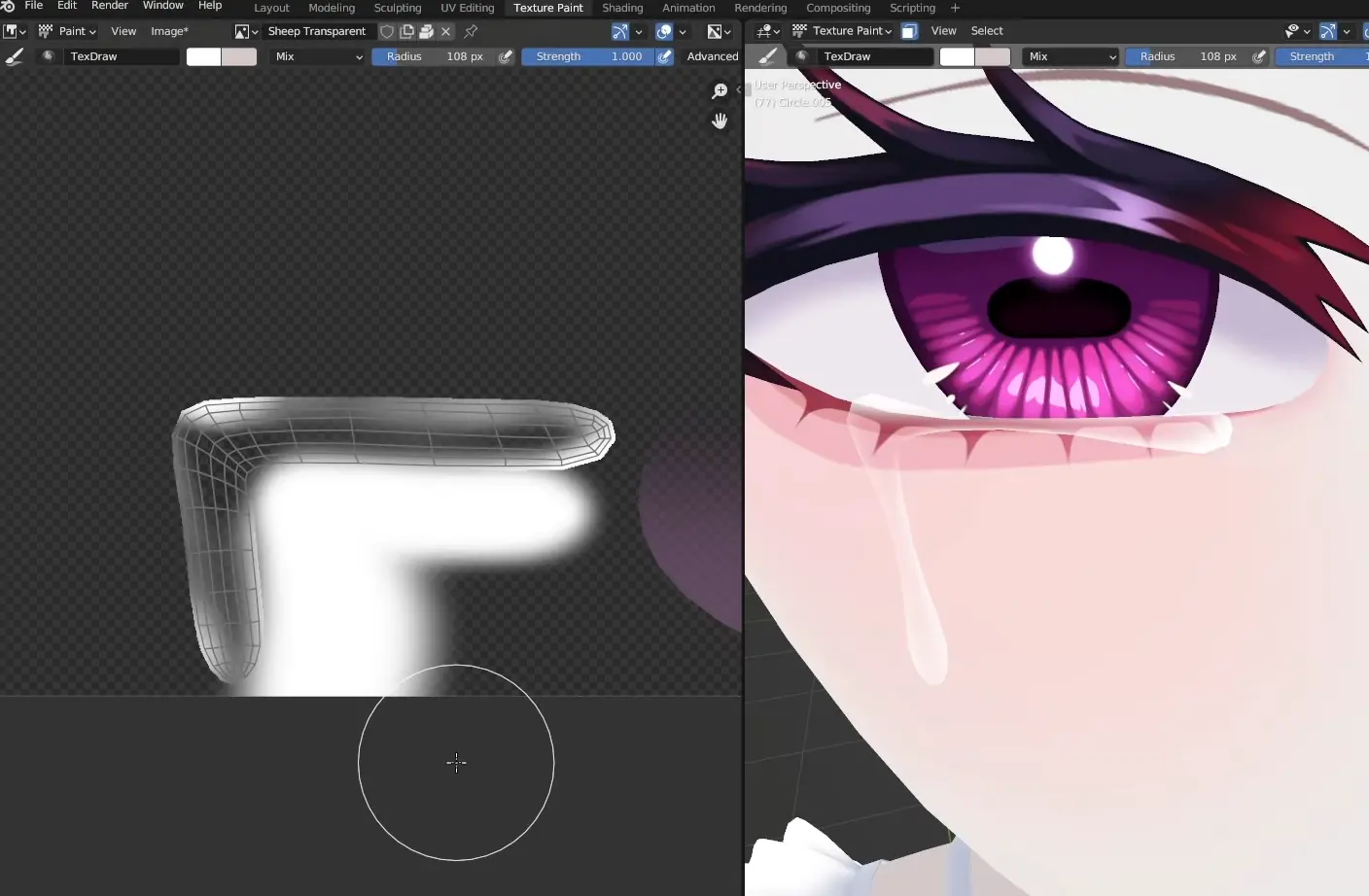Click the zoom magnifier icon in image editor
1369x896 pixels.
pos(720,91)
